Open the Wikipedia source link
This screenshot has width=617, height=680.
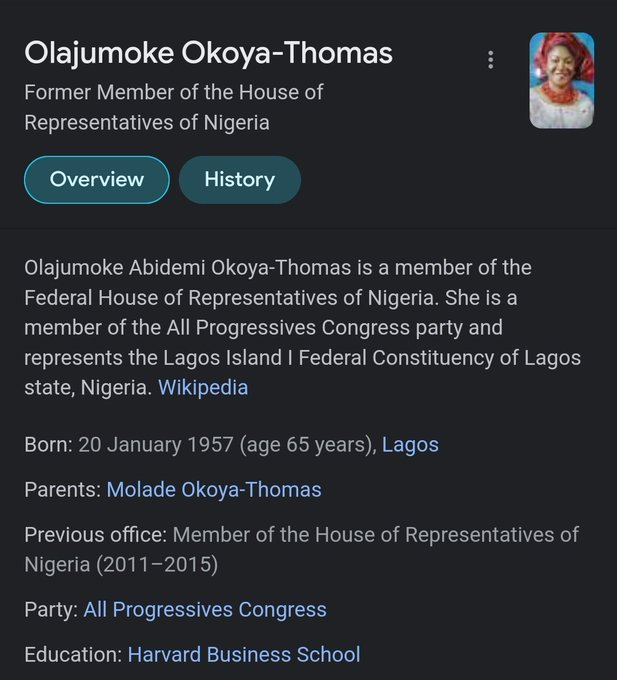coord(203,387)
